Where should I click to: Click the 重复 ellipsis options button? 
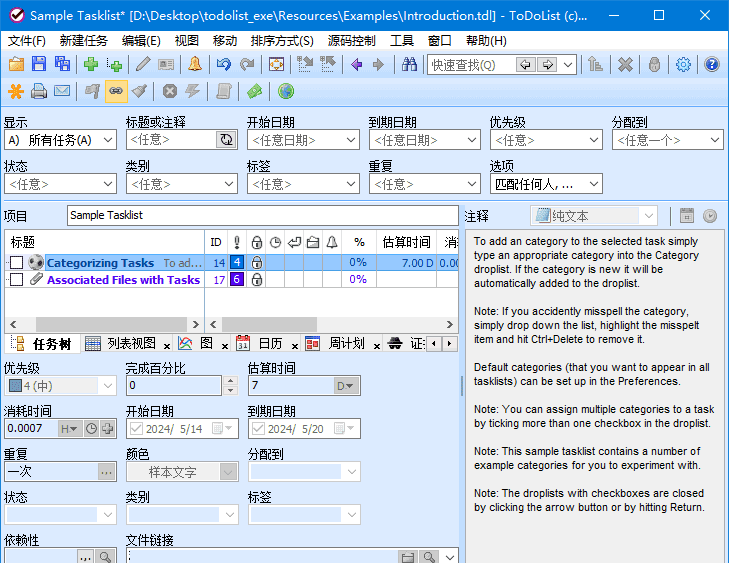point(106,472)
